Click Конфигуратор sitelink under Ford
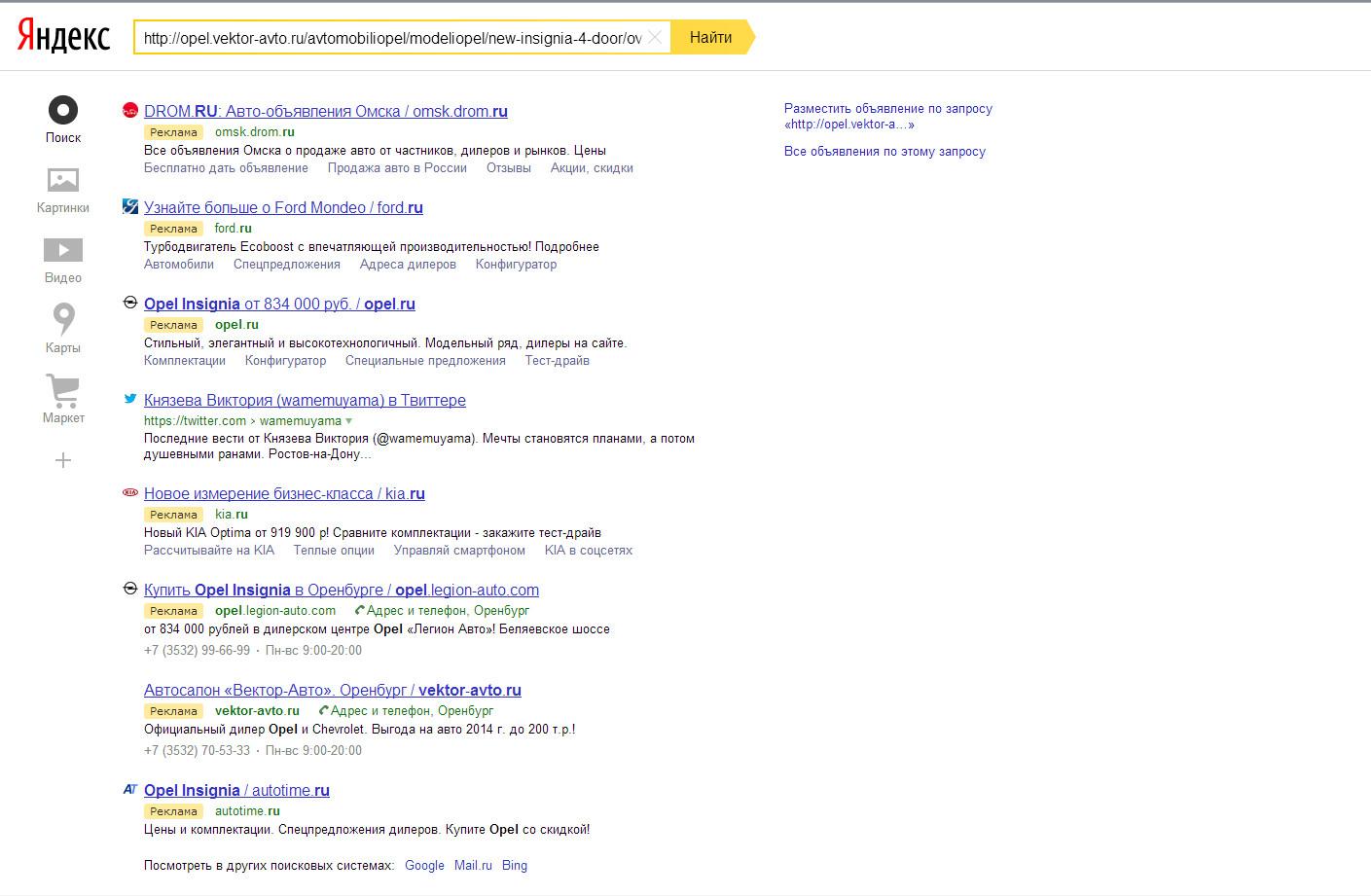Screen dimensions: 1371x896 point(516,264)
